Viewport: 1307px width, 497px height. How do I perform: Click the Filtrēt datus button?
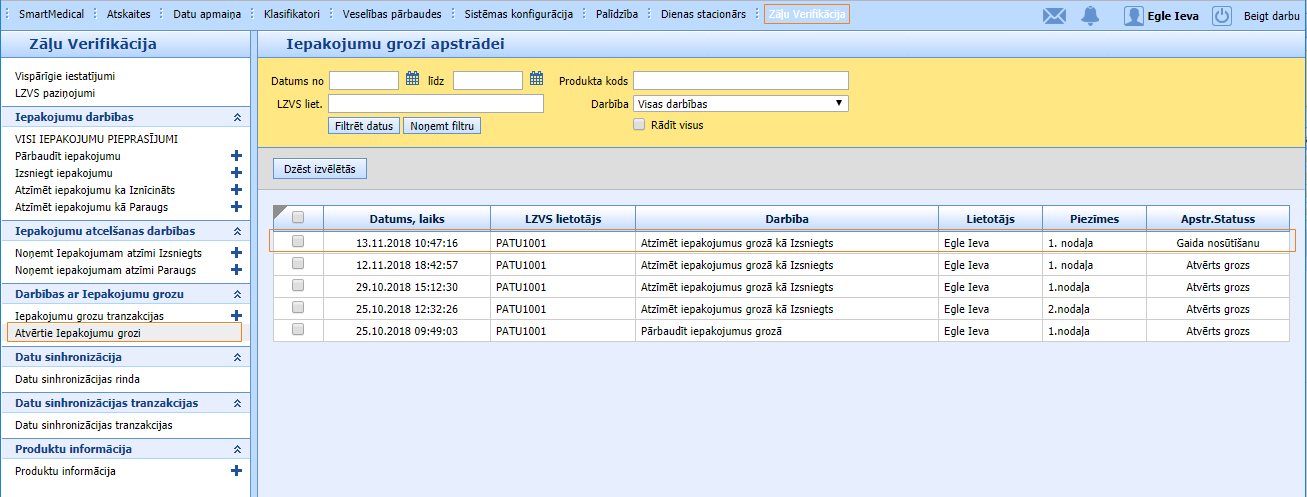[364, 126]
